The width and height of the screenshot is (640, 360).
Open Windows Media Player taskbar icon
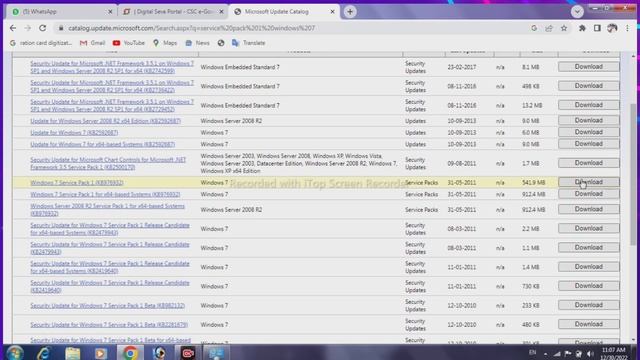coord(101,353)
